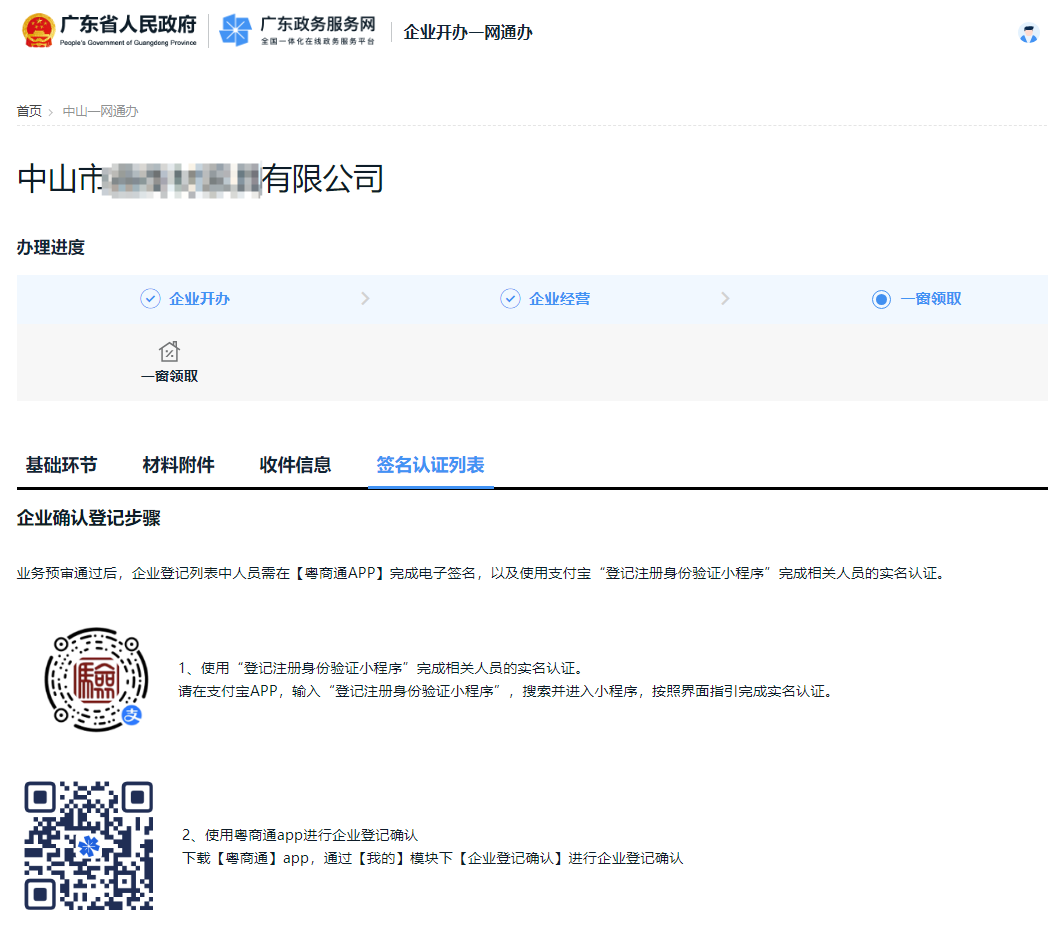
Task: Switch to the 基础环节 tab
Action: [60, 464]
